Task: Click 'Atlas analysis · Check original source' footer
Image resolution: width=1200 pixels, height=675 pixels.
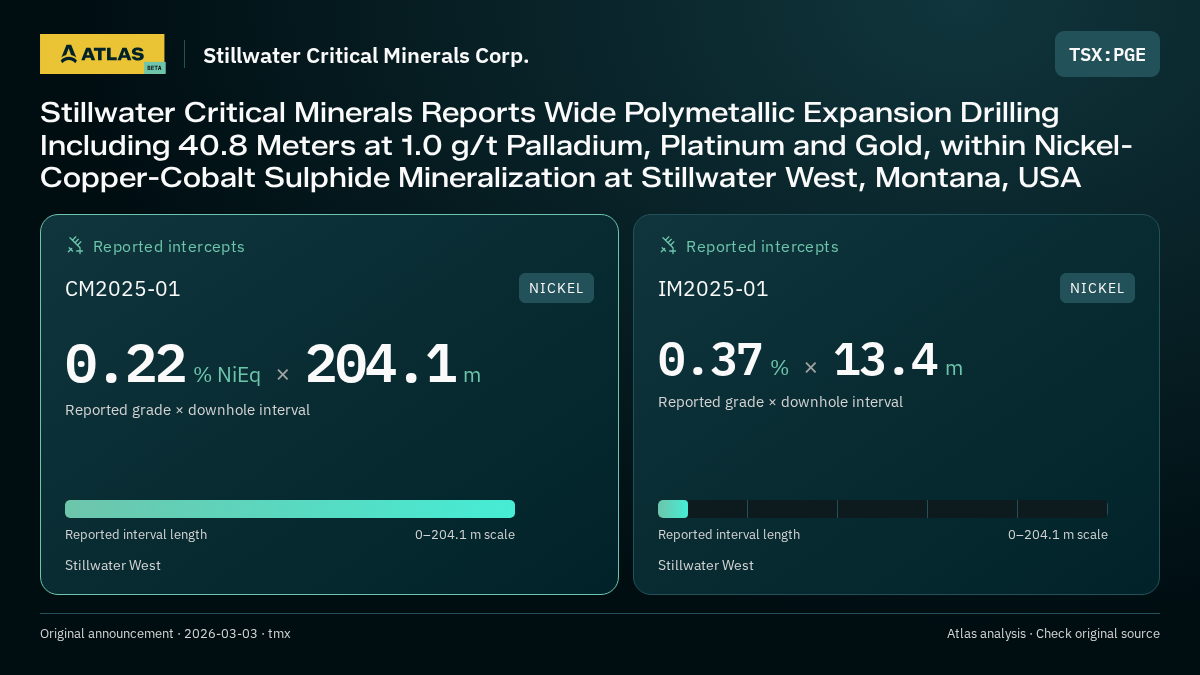Action: [x=1053, y=634]
